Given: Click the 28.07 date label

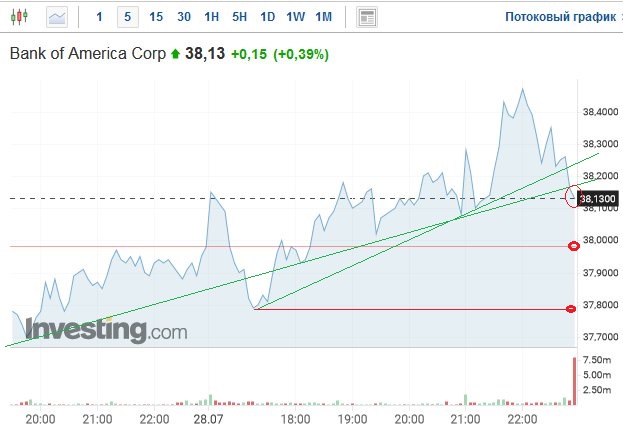Looking at the screenshot, I should click(208, 419).
